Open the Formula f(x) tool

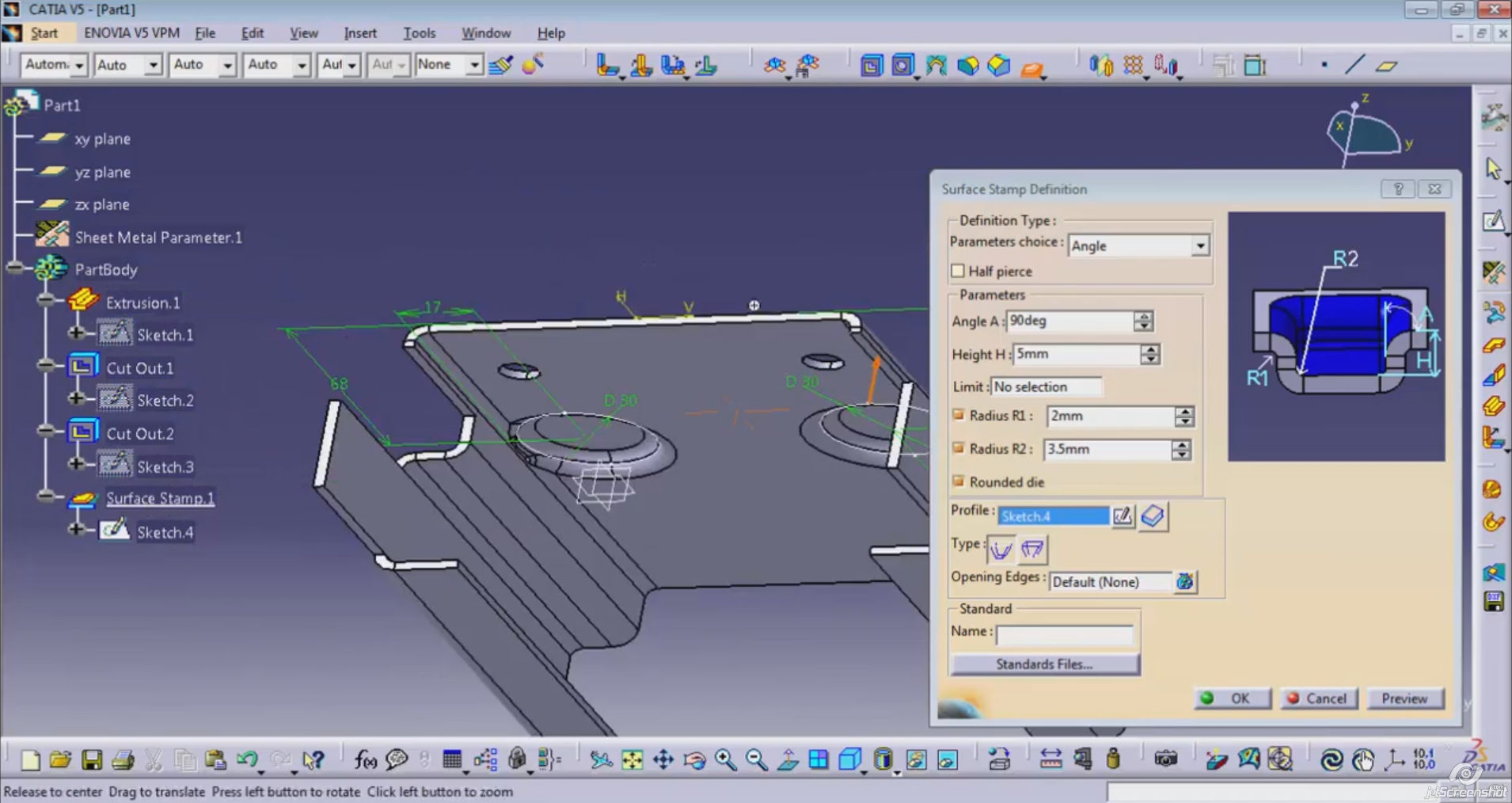(x=365, y=760)
